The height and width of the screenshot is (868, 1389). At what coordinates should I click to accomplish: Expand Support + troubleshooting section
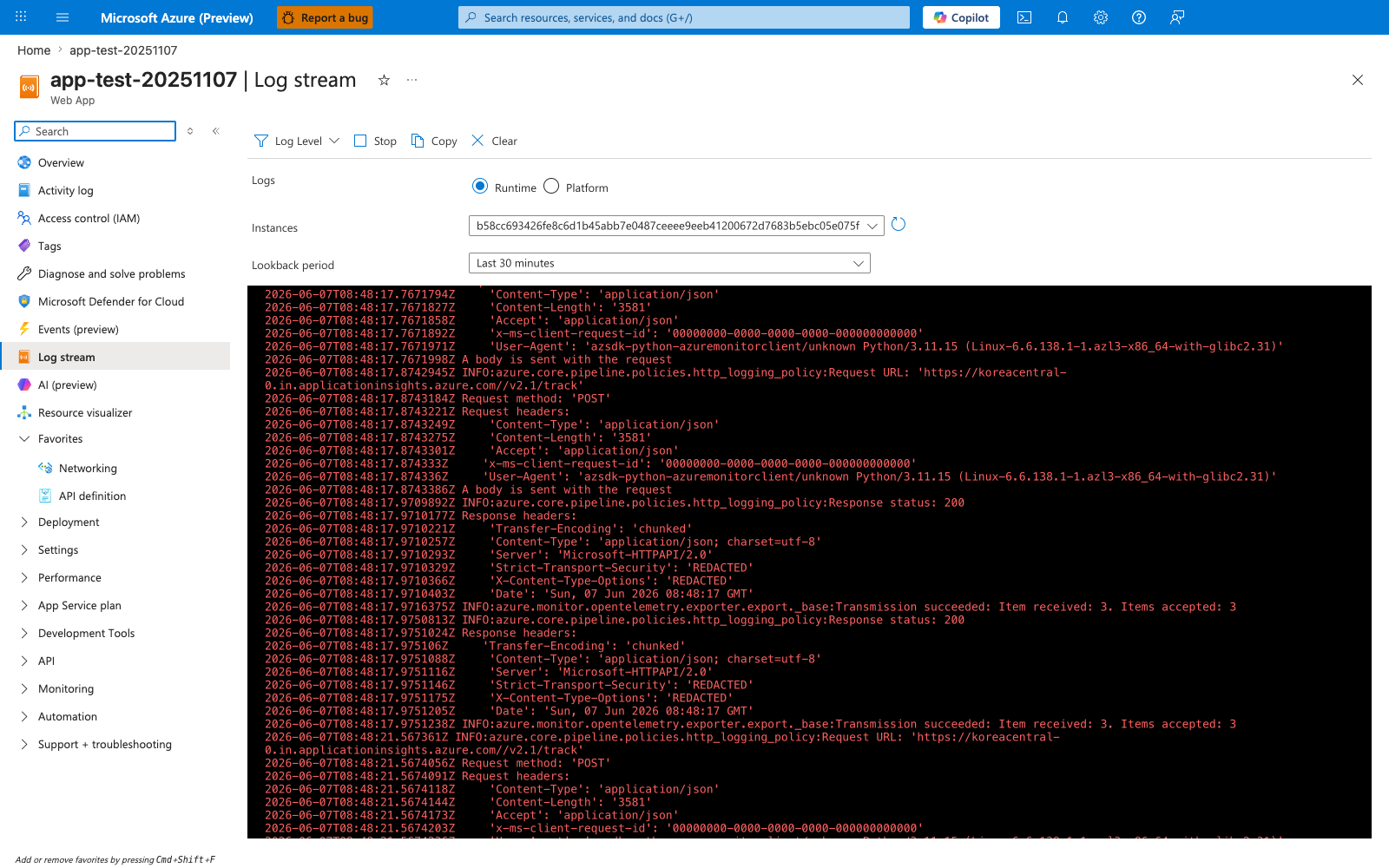click(x=24, y=744)
